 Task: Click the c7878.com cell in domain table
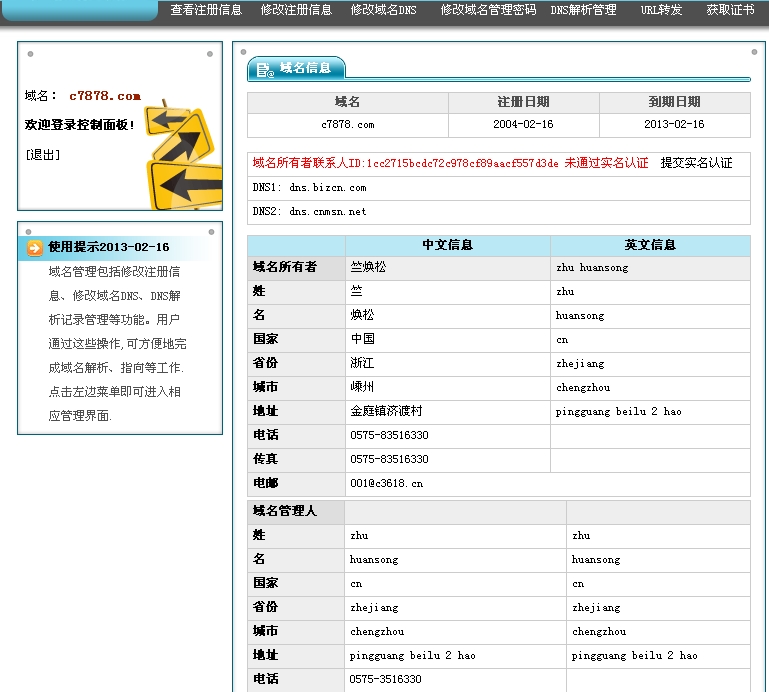click(348, 125)
